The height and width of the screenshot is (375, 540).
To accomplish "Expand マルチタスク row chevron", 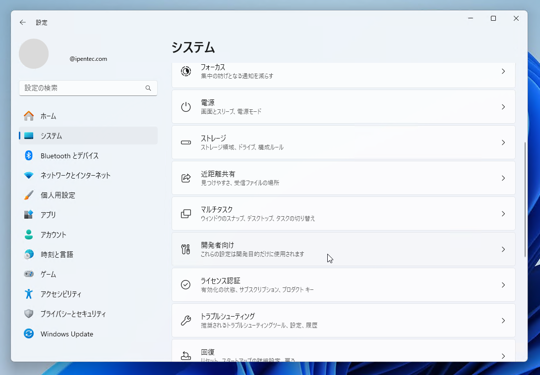I will (503, 213).
